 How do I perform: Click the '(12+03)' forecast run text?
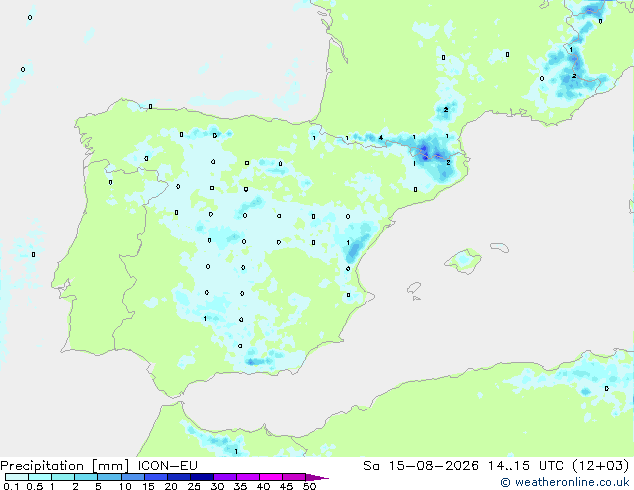point(601,466)
